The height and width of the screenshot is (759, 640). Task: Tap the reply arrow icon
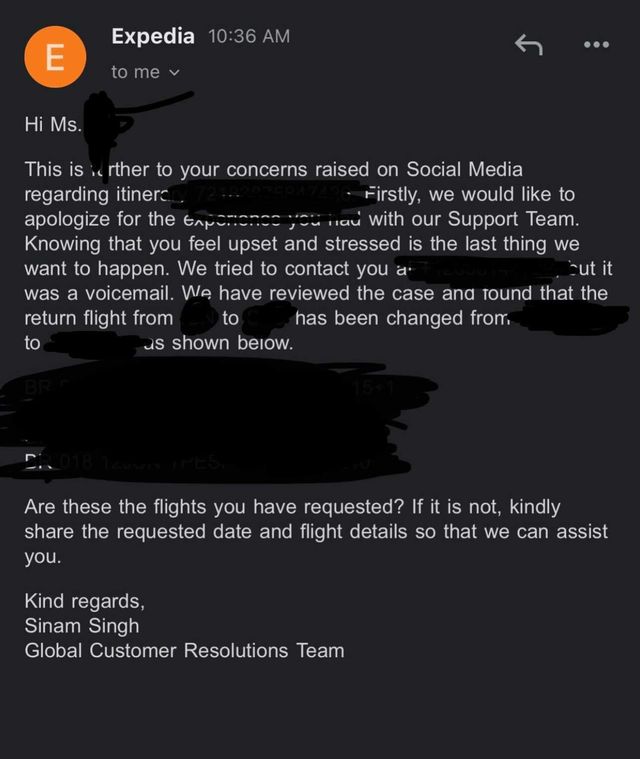click(x=528, y=44)
